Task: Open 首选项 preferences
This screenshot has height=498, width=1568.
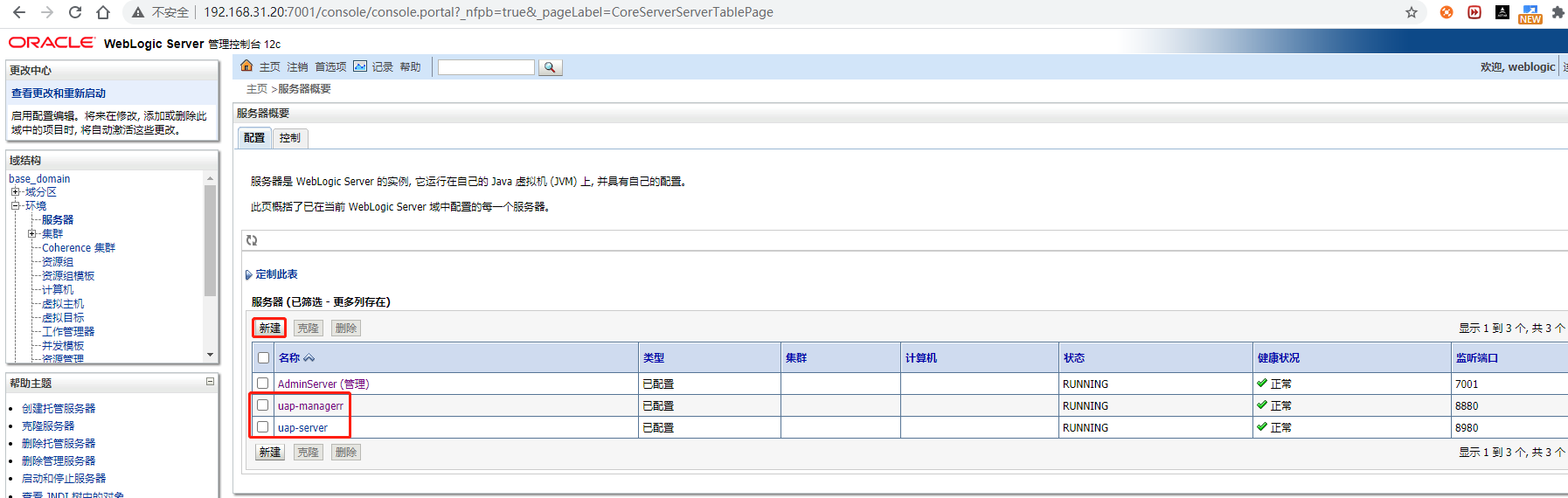Action: [x=330, y=67]
